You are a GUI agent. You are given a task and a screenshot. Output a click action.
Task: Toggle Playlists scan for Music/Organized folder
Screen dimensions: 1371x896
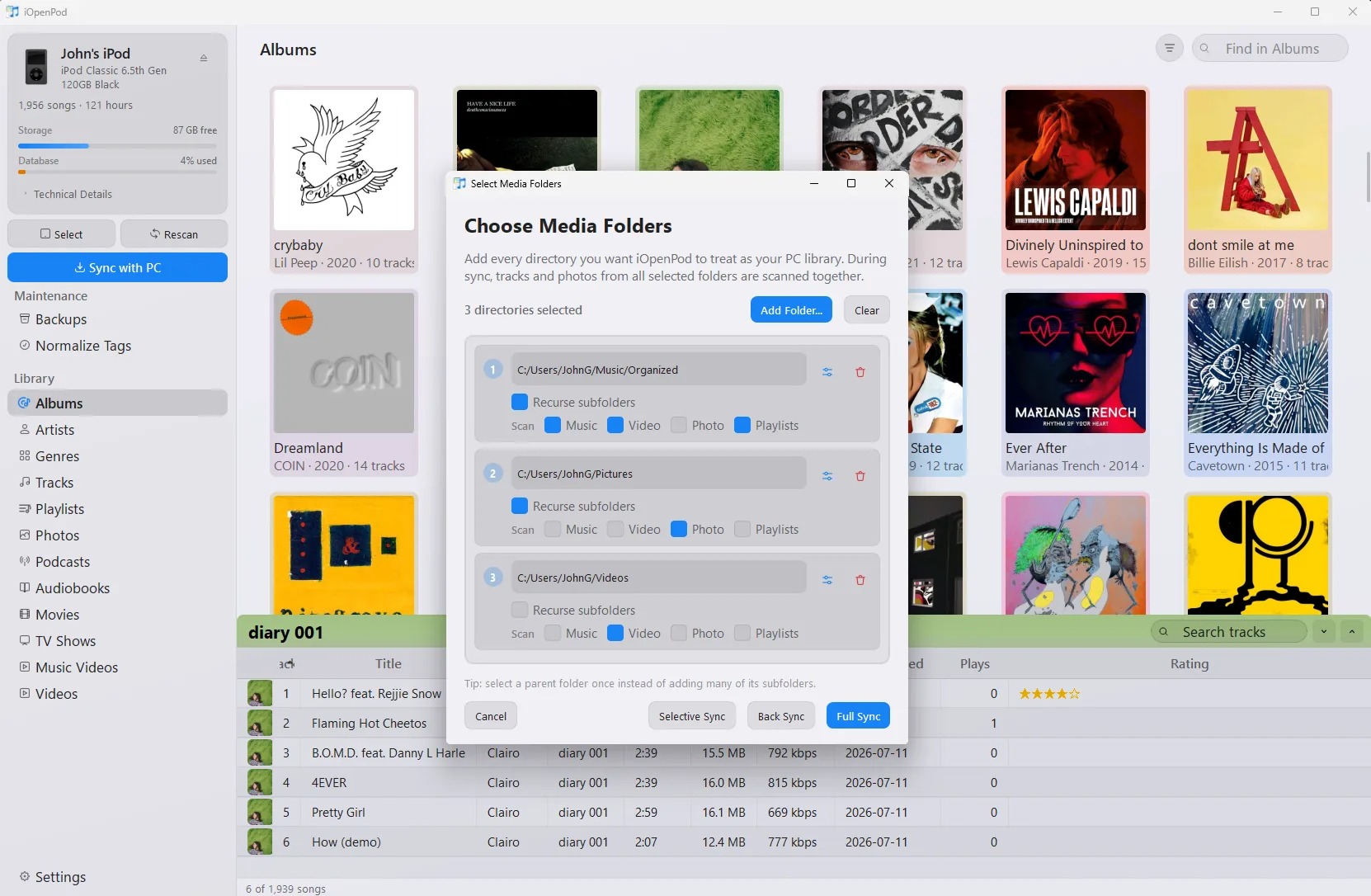[x=742, y=425]
